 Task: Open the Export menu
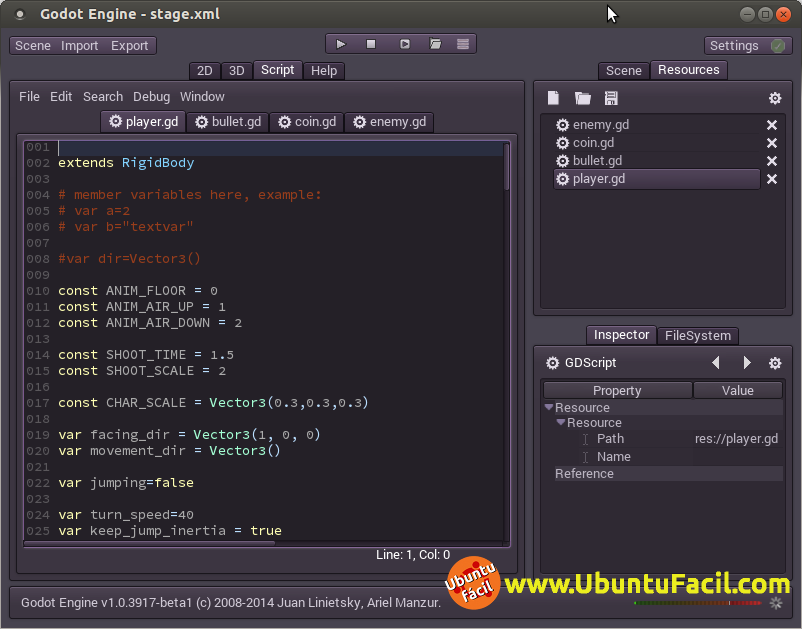[129, 46]
